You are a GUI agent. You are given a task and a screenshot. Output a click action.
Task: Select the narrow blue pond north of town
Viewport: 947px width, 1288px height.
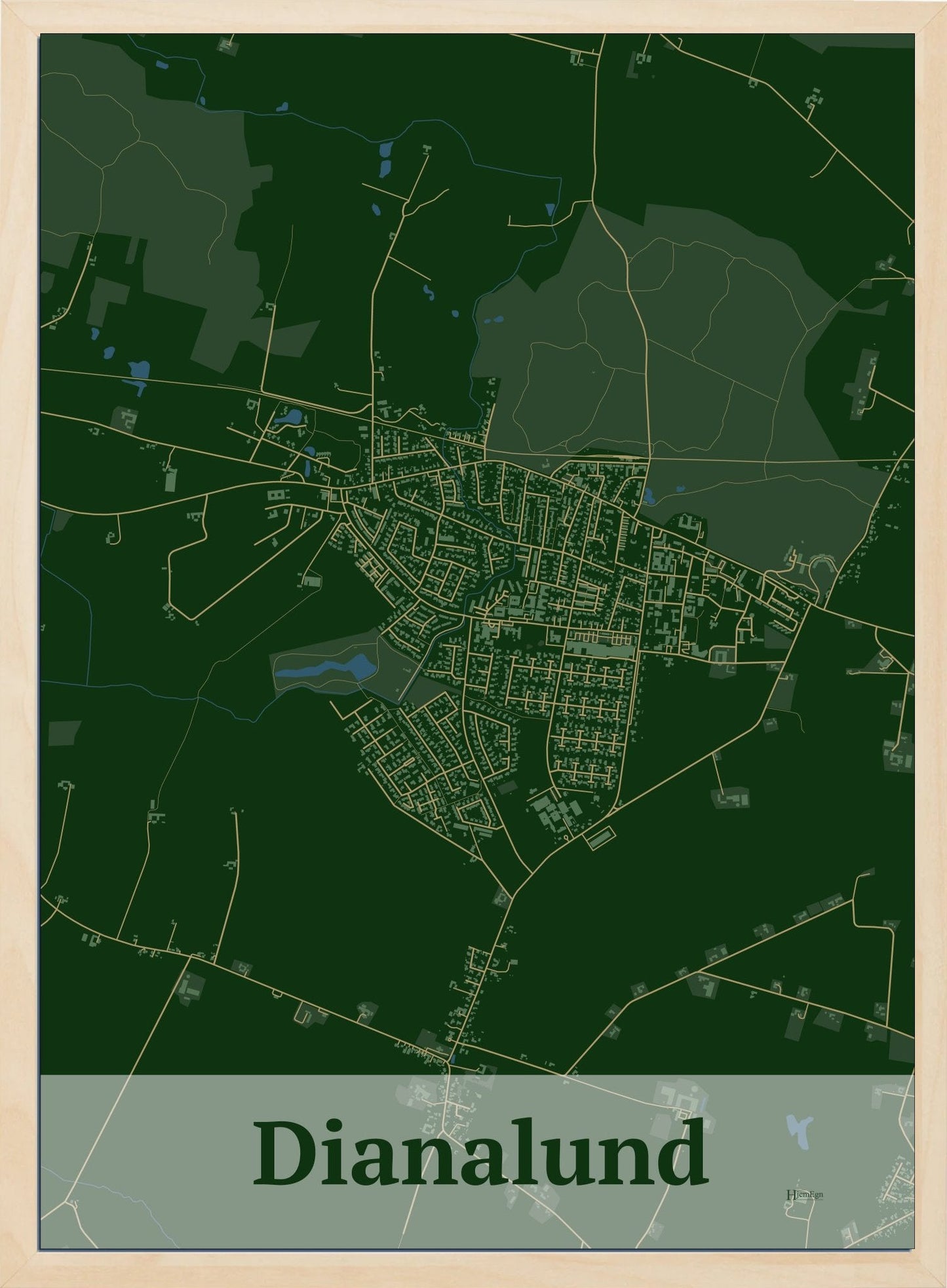386,158
